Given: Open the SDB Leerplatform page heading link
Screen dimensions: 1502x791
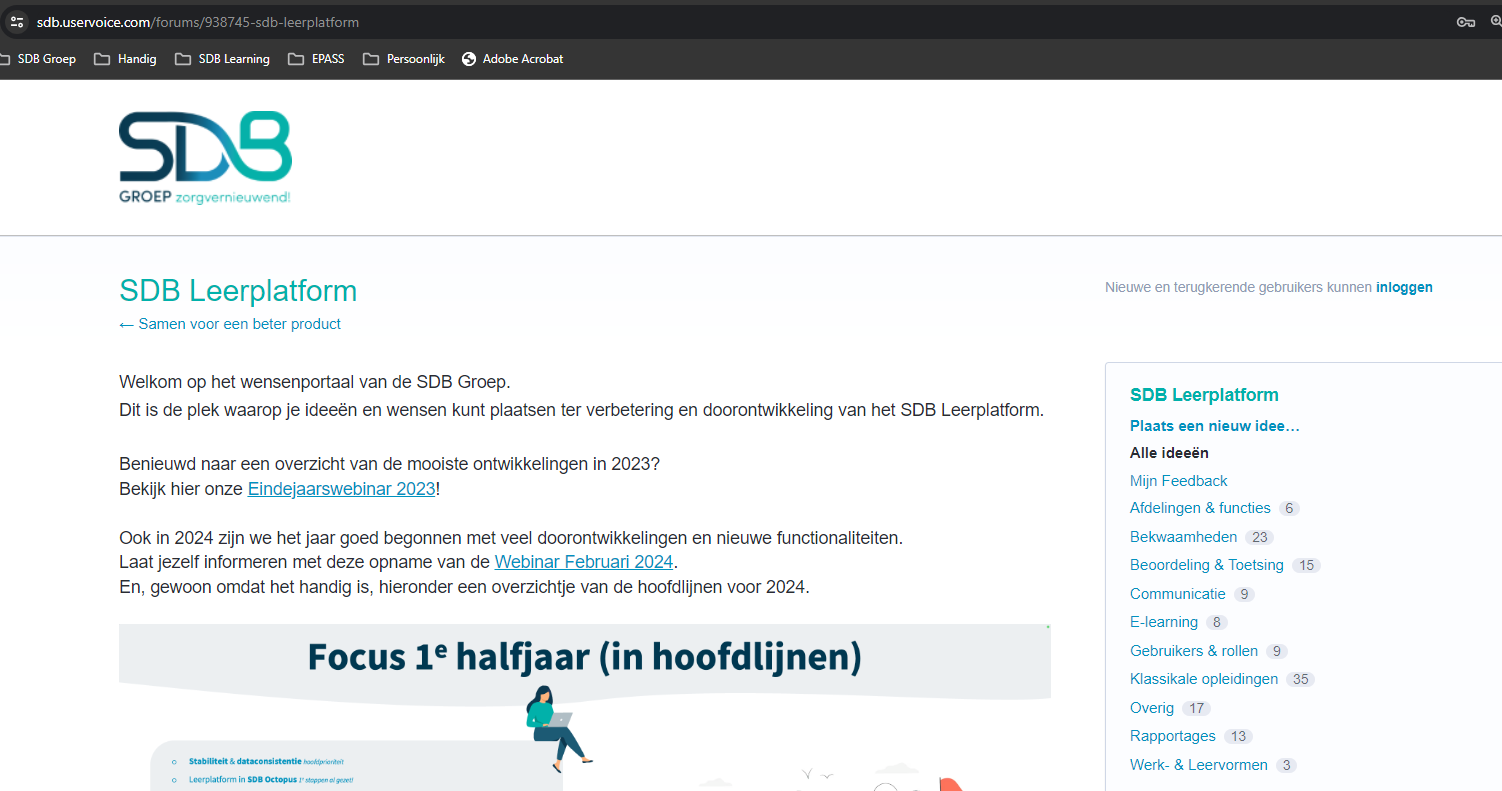Looking at the screenshot, I should [x=238, y=291].
